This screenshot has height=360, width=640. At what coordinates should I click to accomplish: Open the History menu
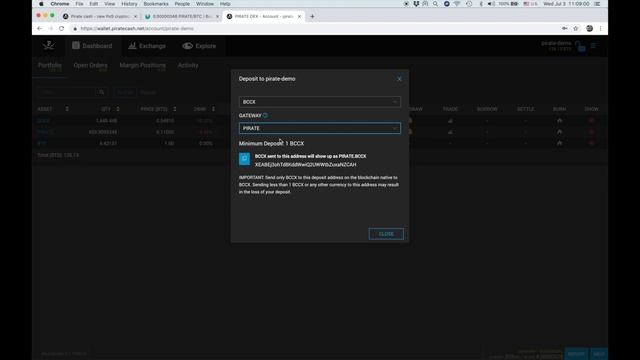(129, 4)
